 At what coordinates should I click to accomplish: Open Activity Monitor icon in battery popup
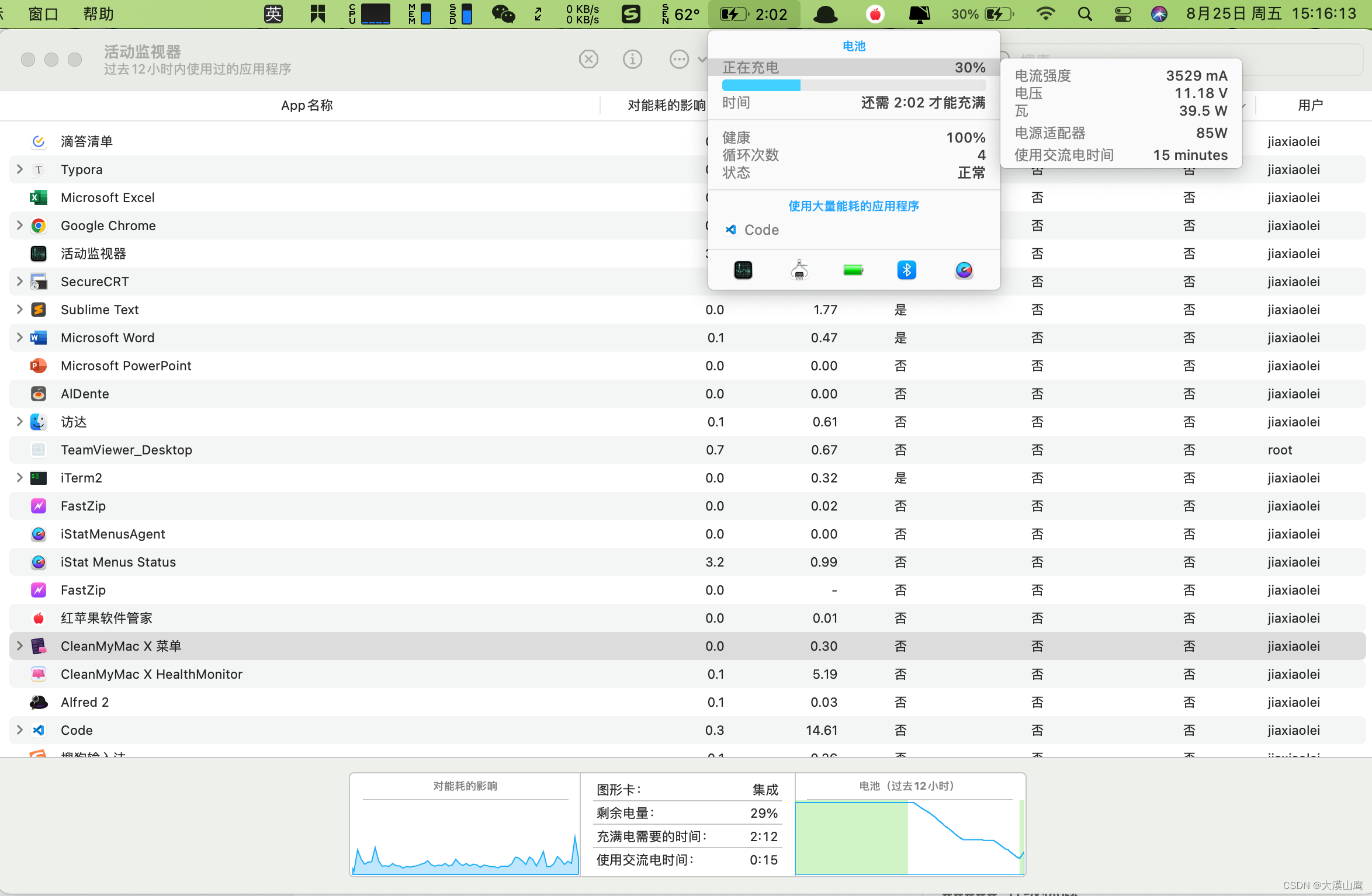tap(743, 270)
